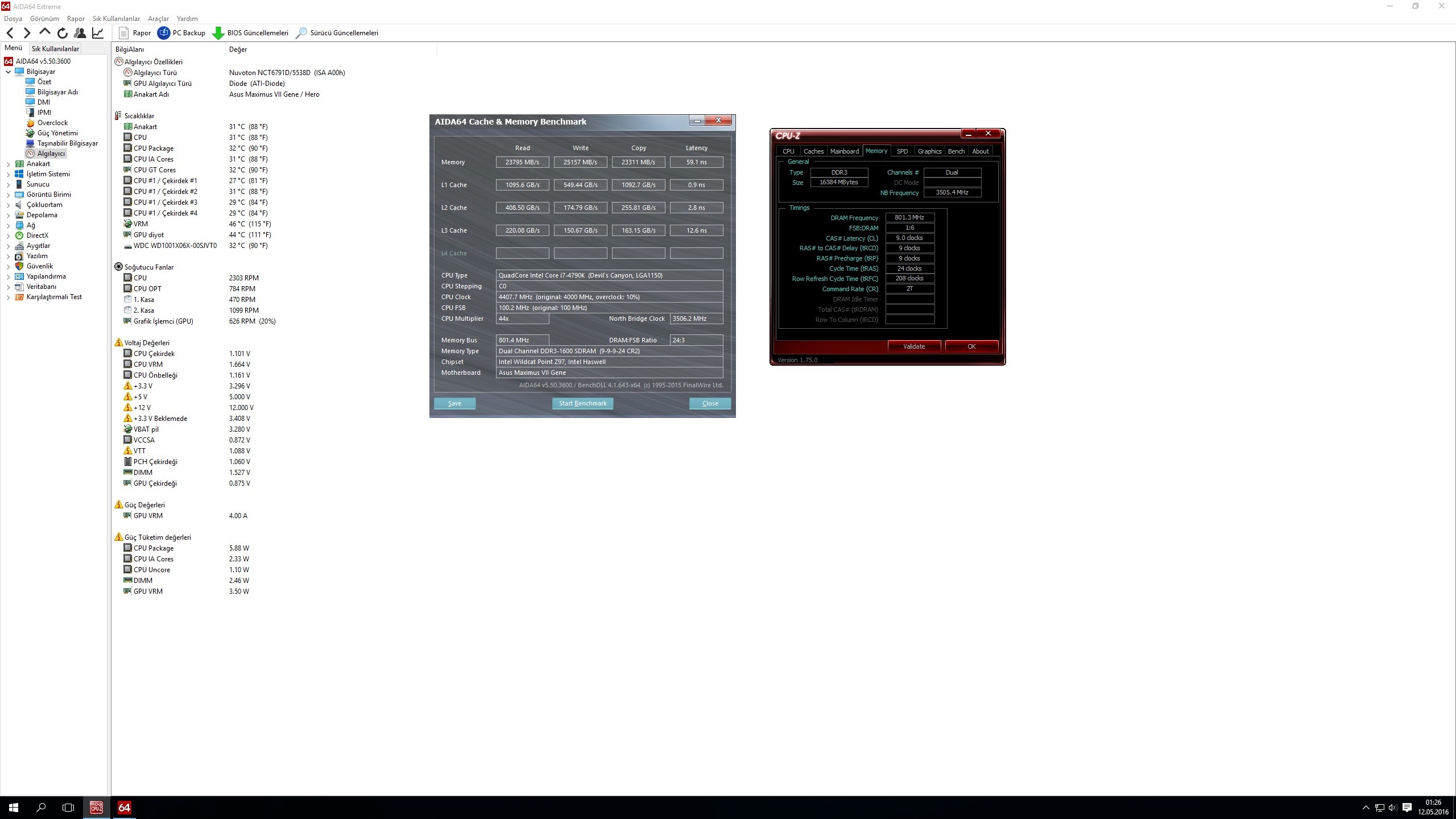Expand the Güvenlik tree node

click(9, 266)
